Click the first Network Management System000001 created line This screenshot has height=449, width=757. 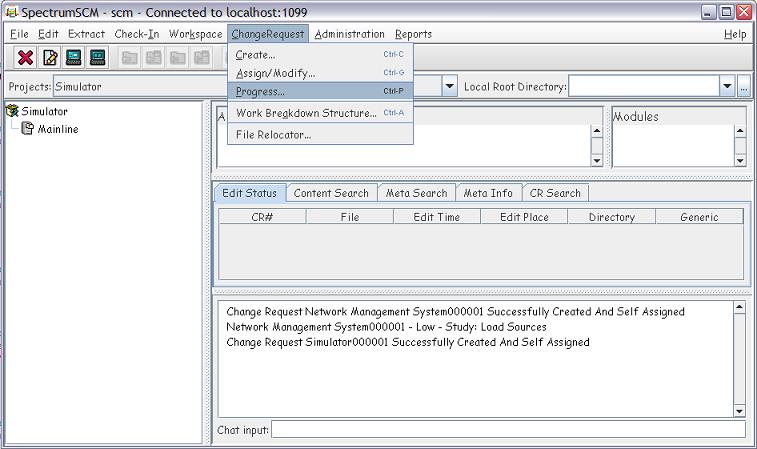(455, 311)
